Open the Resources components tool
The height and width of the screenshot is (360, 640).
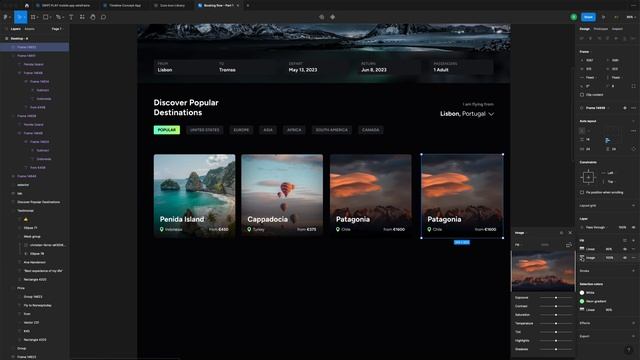point(82,17)
